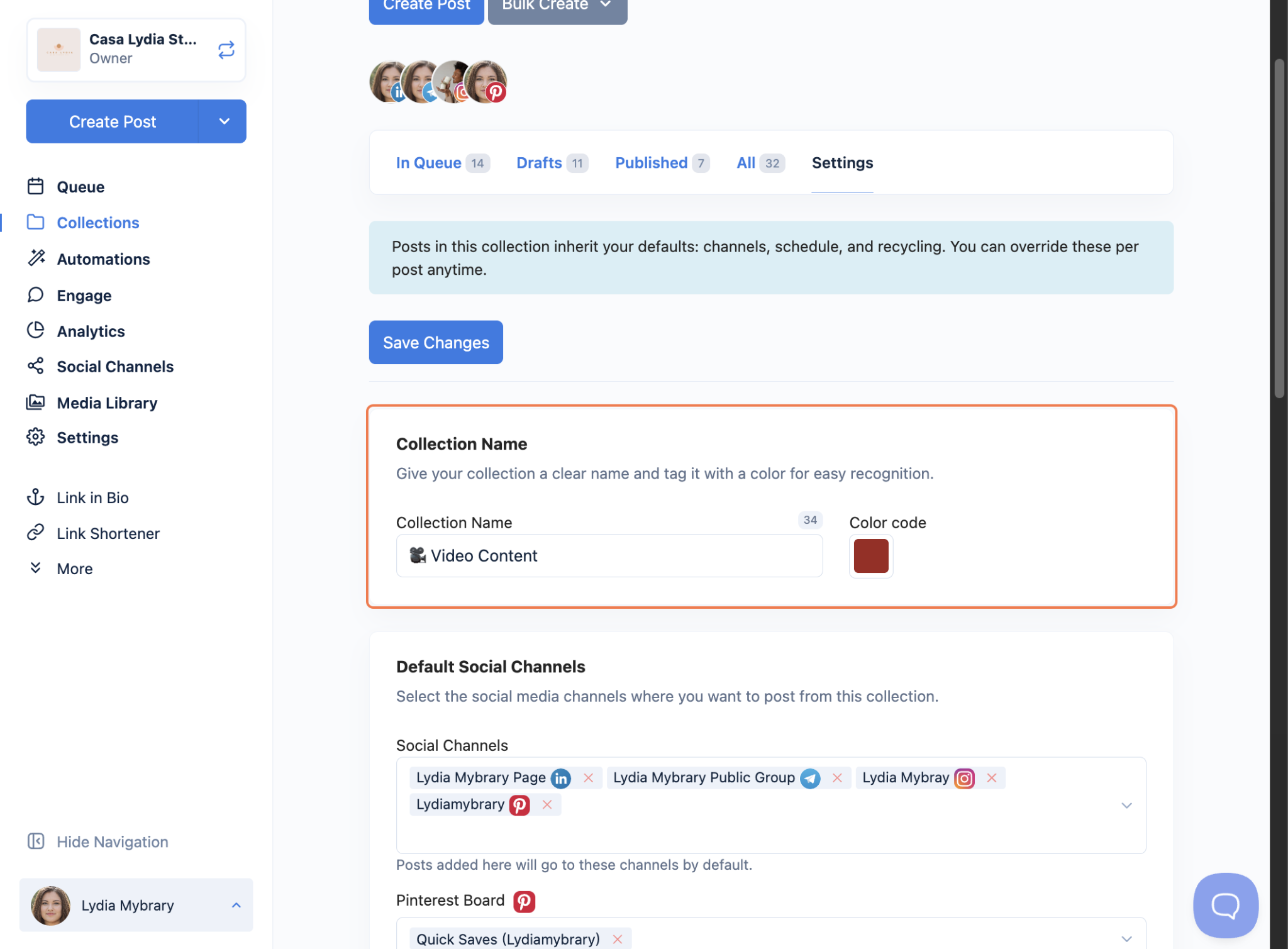Open Link in Bio anchor icon

coord(36,497)
